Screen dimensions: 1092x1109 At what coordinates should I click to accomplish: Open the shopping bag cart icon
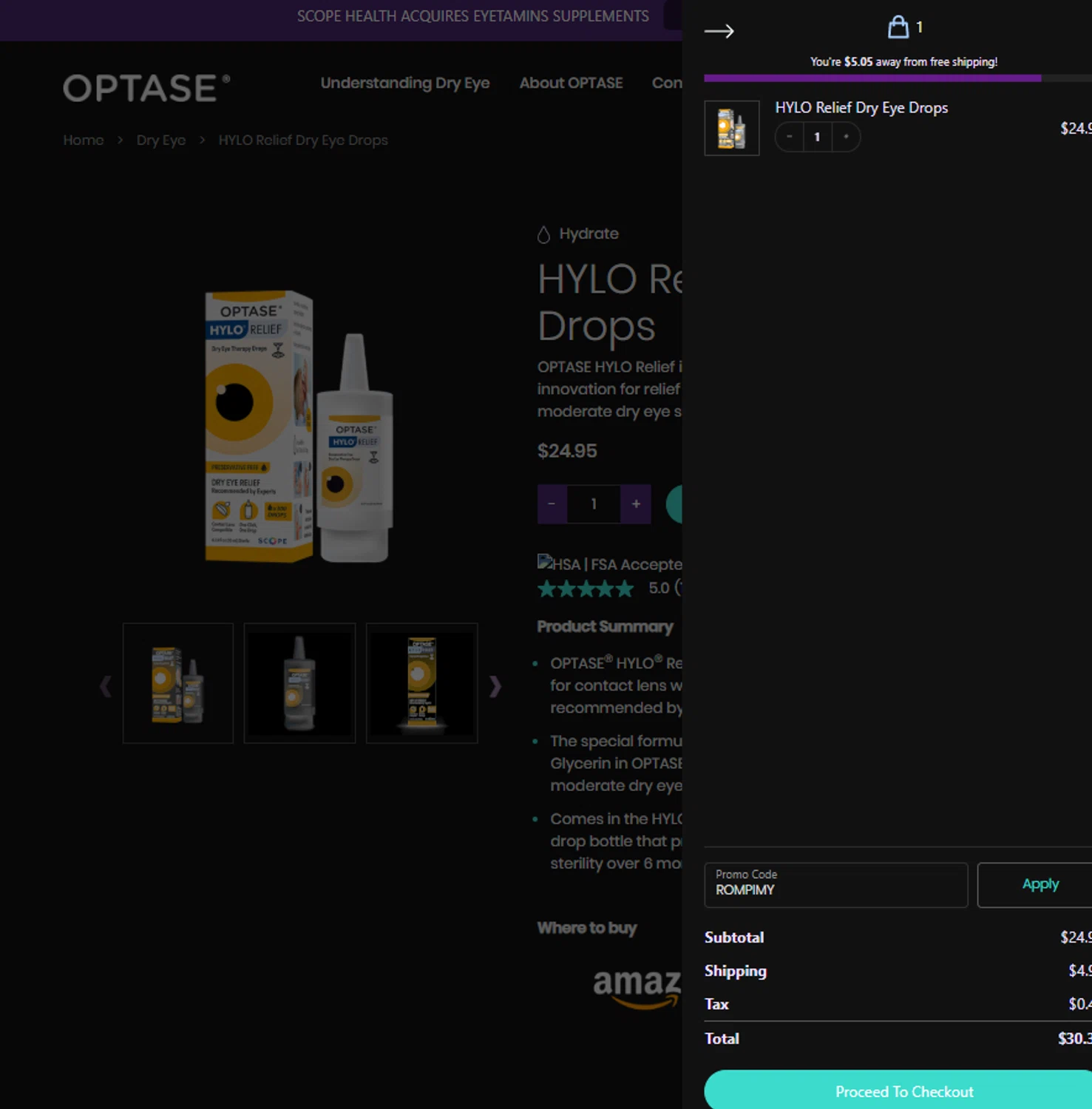point(898,27)
